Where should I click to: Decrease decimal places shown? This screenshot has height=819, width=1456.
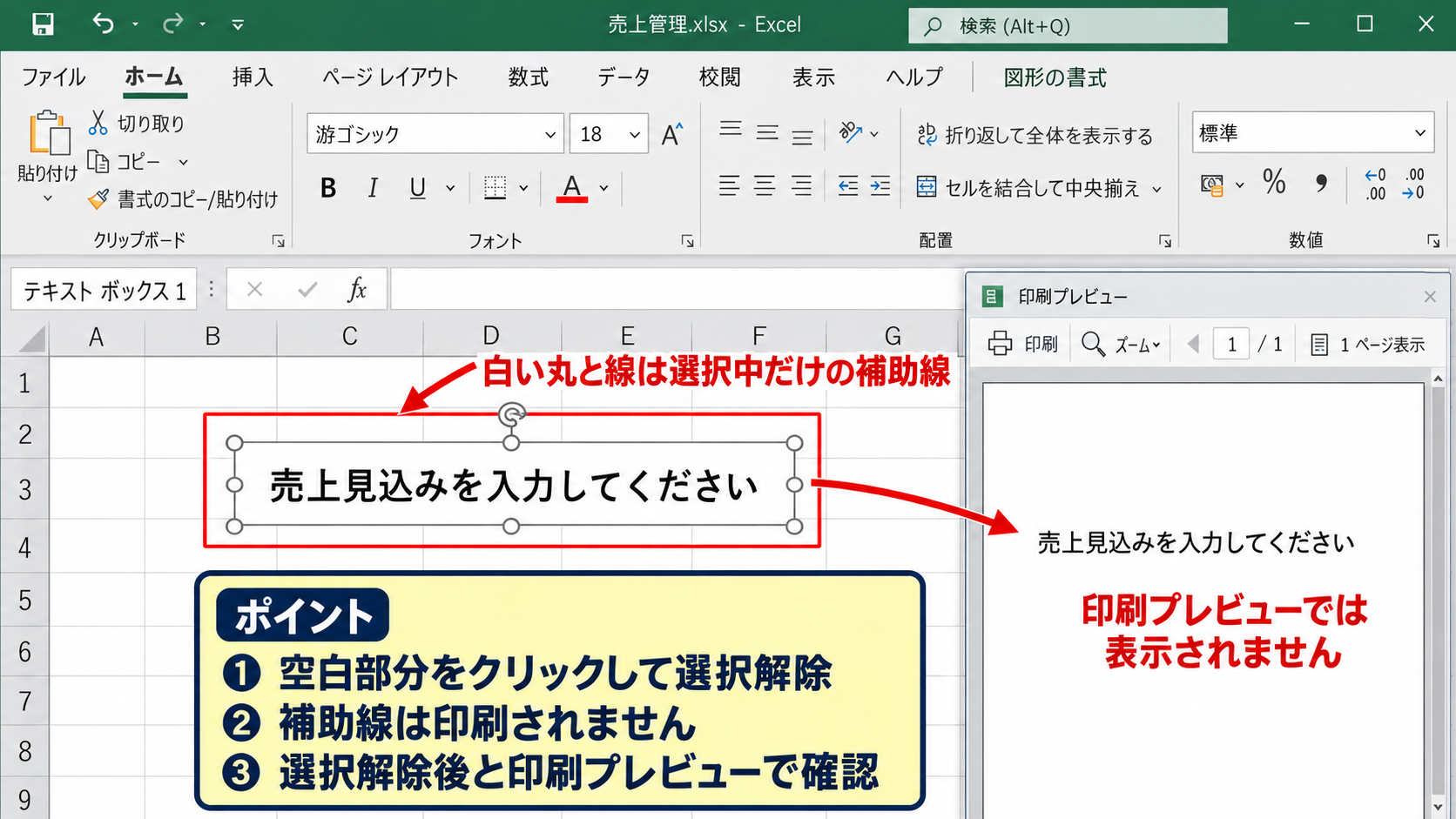1414,184
